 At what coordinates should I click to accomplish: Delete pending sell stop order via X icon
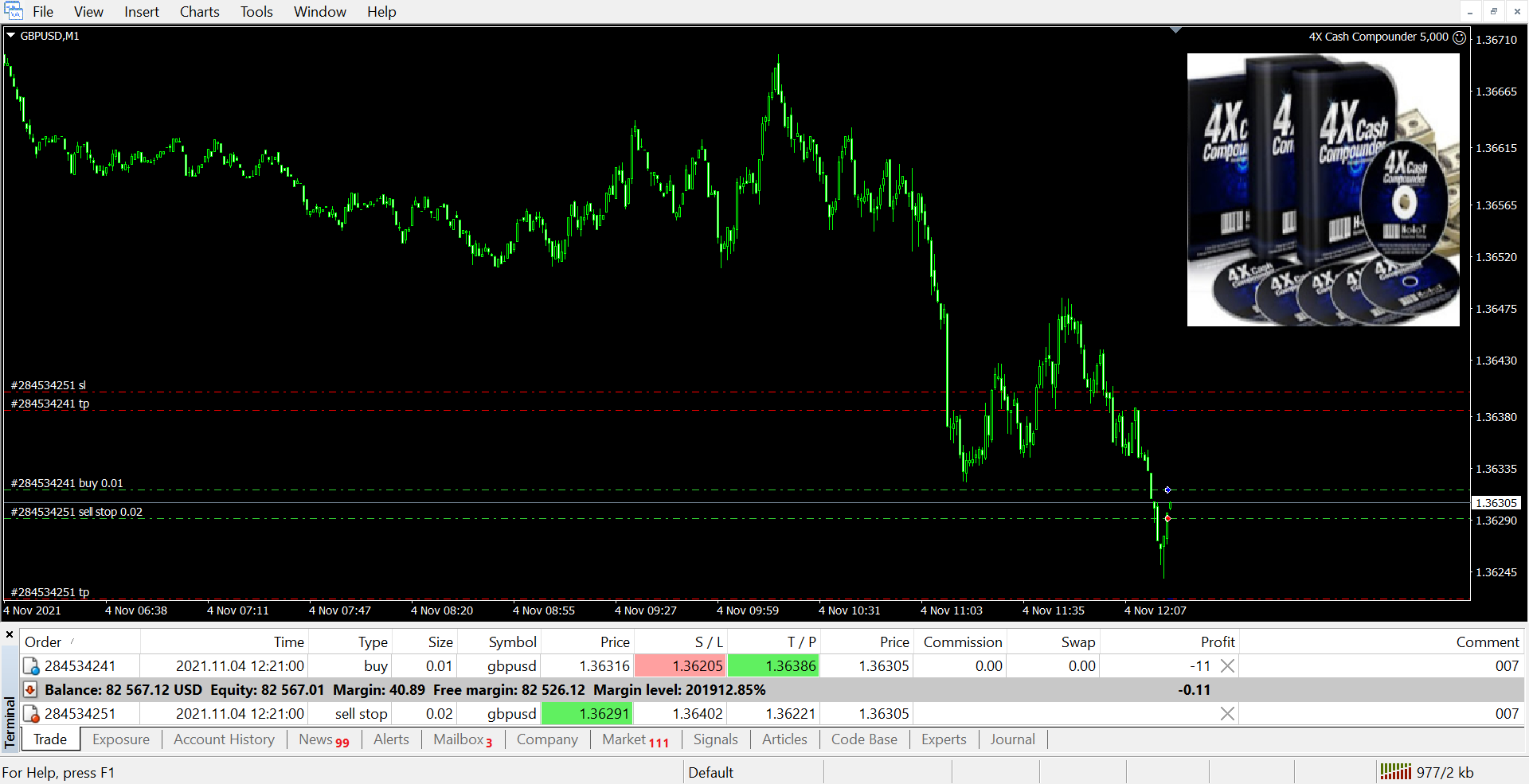(x=1227, y=714)
